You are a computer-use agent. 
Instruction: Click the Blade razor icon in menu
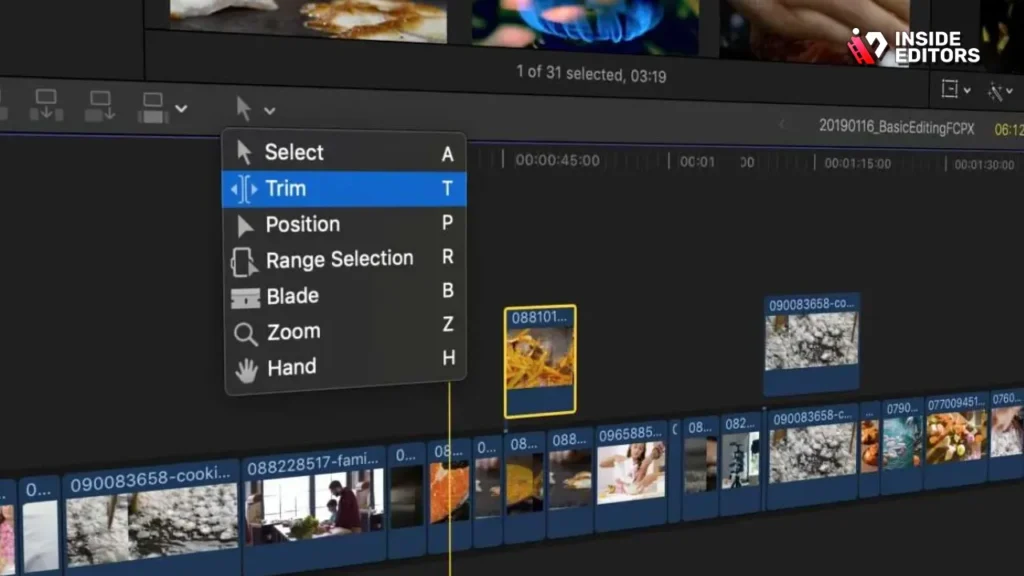pos(246,298)
